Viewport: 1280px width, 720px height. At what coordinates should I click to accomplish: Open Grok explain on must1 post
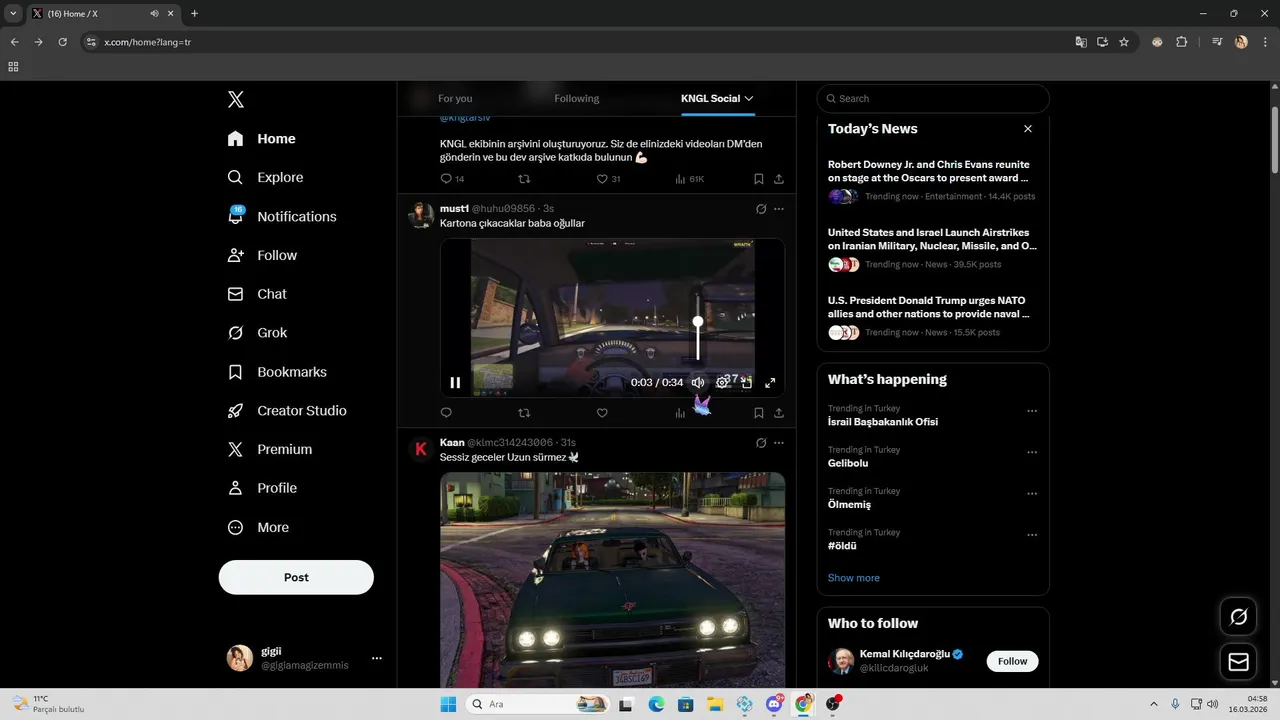tap(761, 209)
